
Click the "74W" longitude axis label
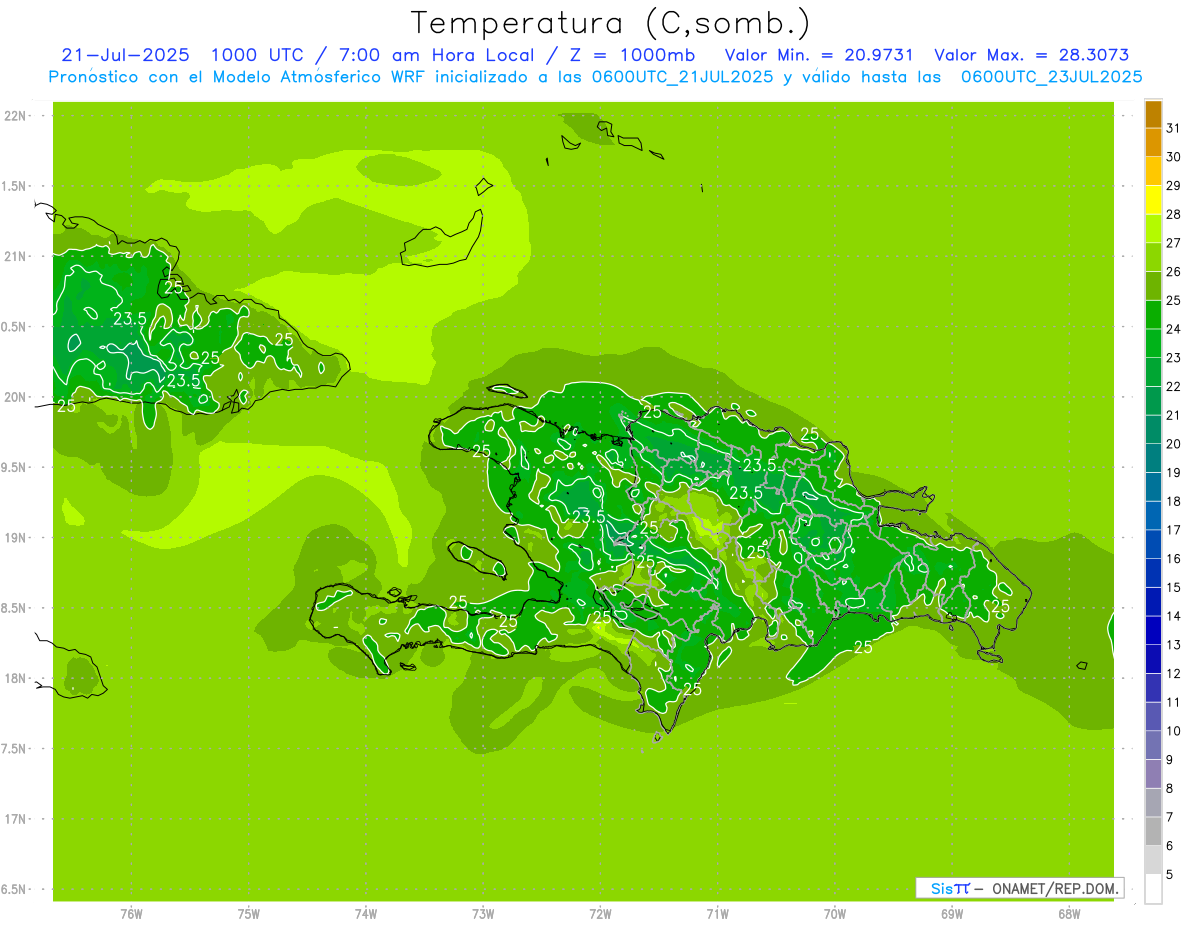pyautogui.click(x=365, y=914)
